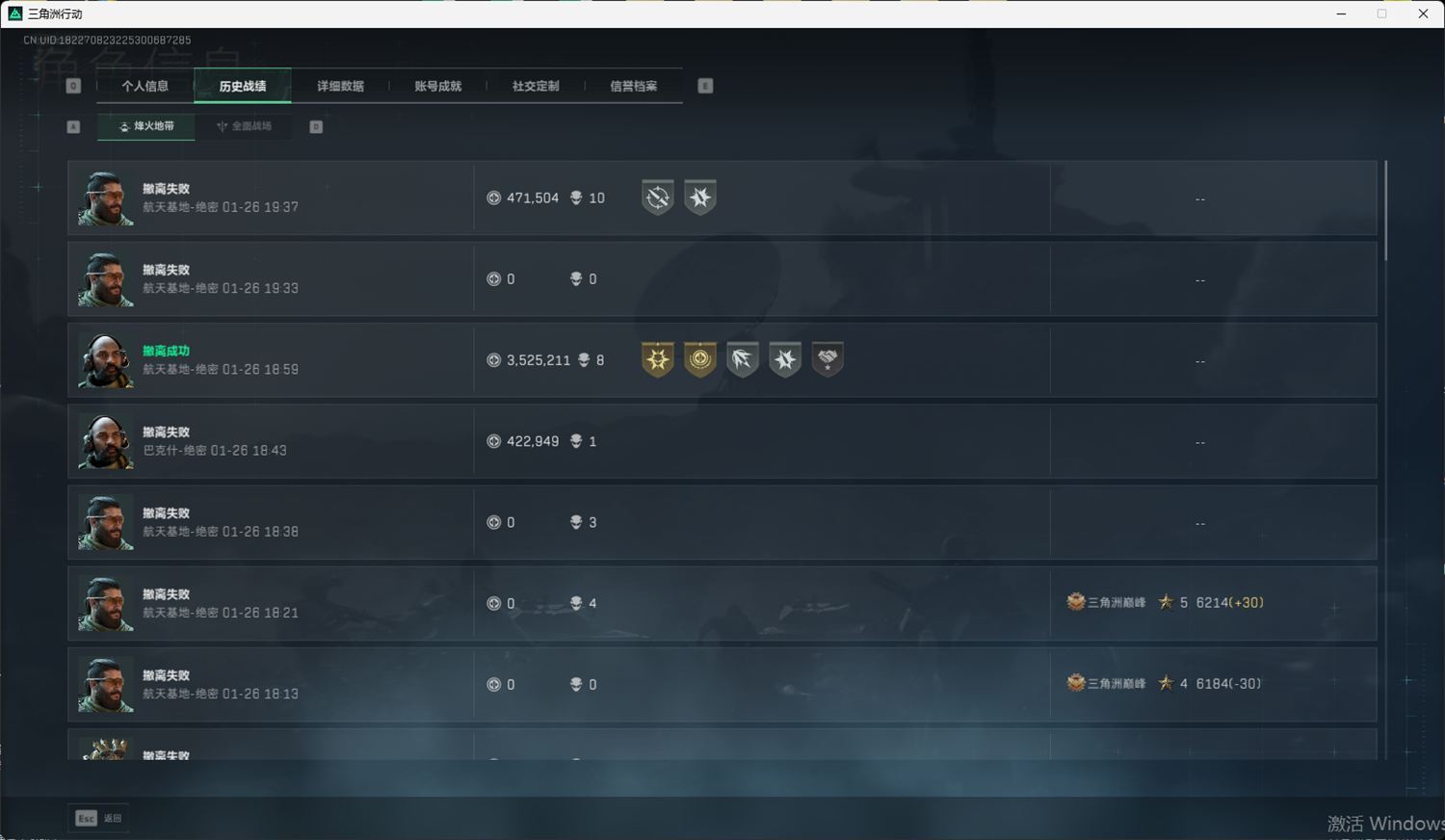Click the Esc 返回 back button
Image resolution: width=1445 pixels, height=840 pixels.
coord(99,818)
